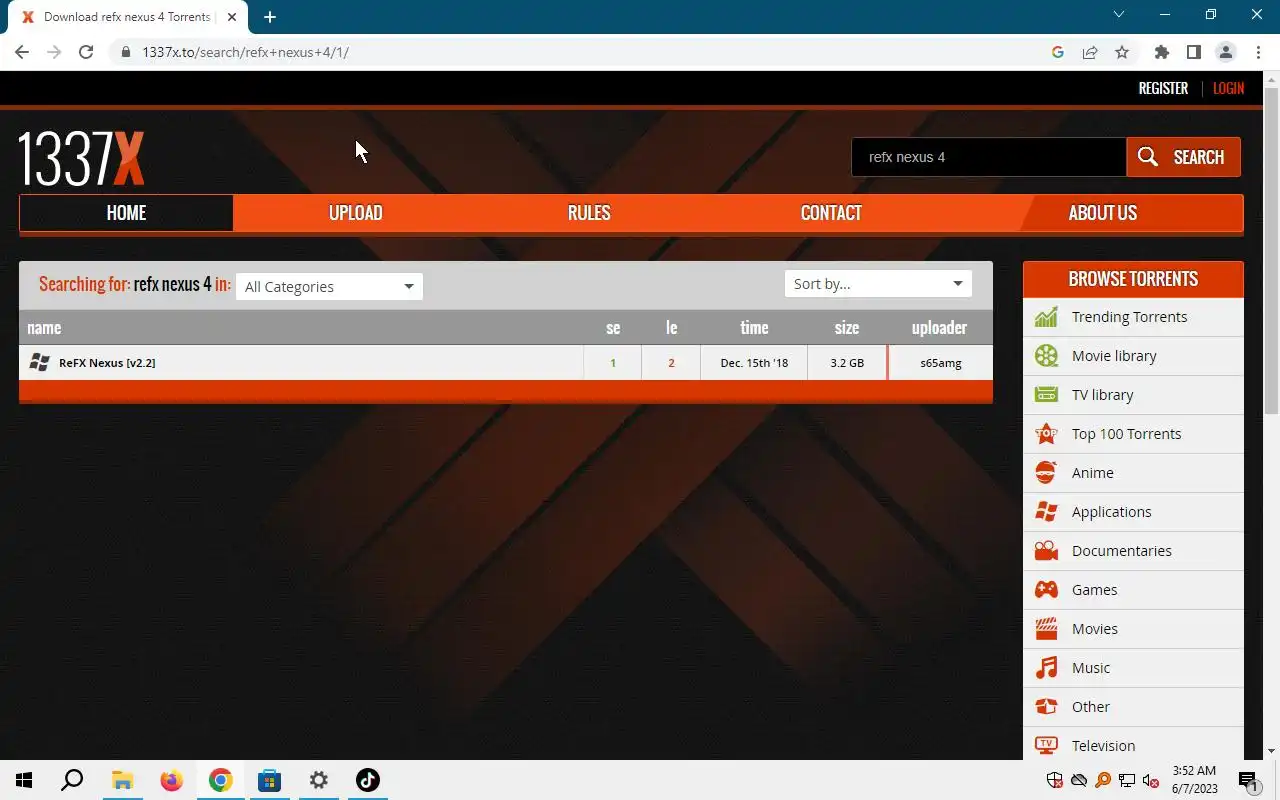The height and width of the screenshot is (800, 1280).
Task: Click the leechers value 2
Action: [x=671, y=363]
